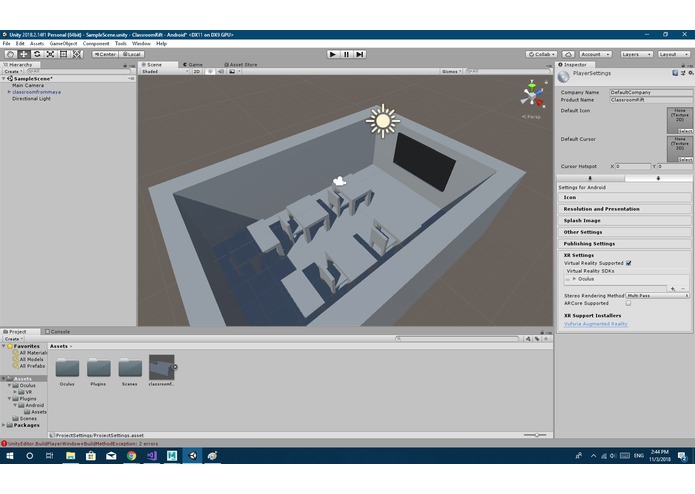Open the Gizmos dropdown
695x494 pixels.
[x=452, y=71]
